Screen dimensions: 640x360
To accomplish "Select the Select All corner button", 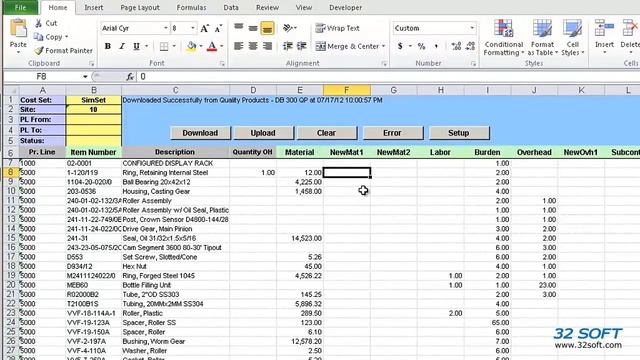I will point(11,90).
